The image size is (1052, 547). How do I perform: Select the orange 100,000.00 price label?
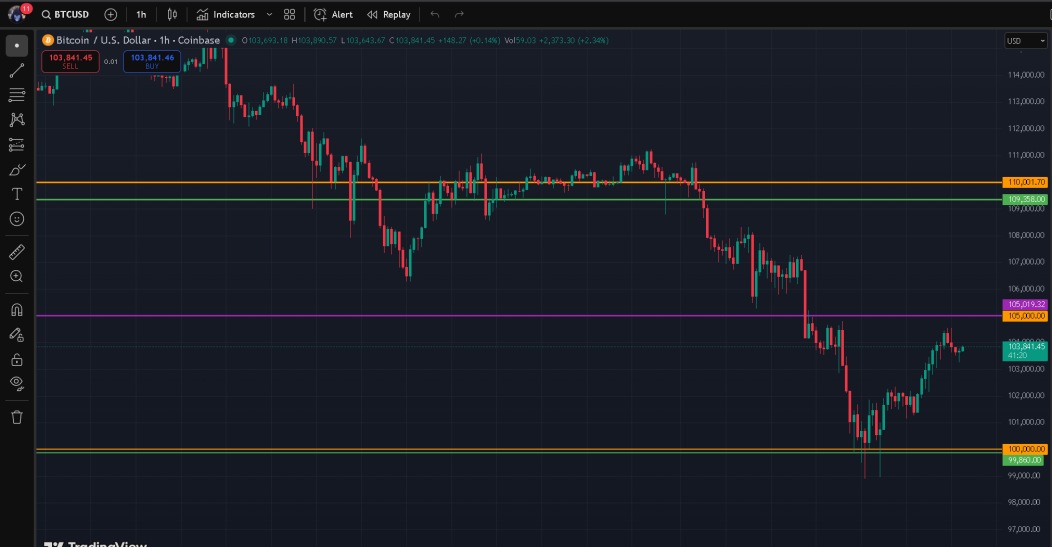[1025, 448]
